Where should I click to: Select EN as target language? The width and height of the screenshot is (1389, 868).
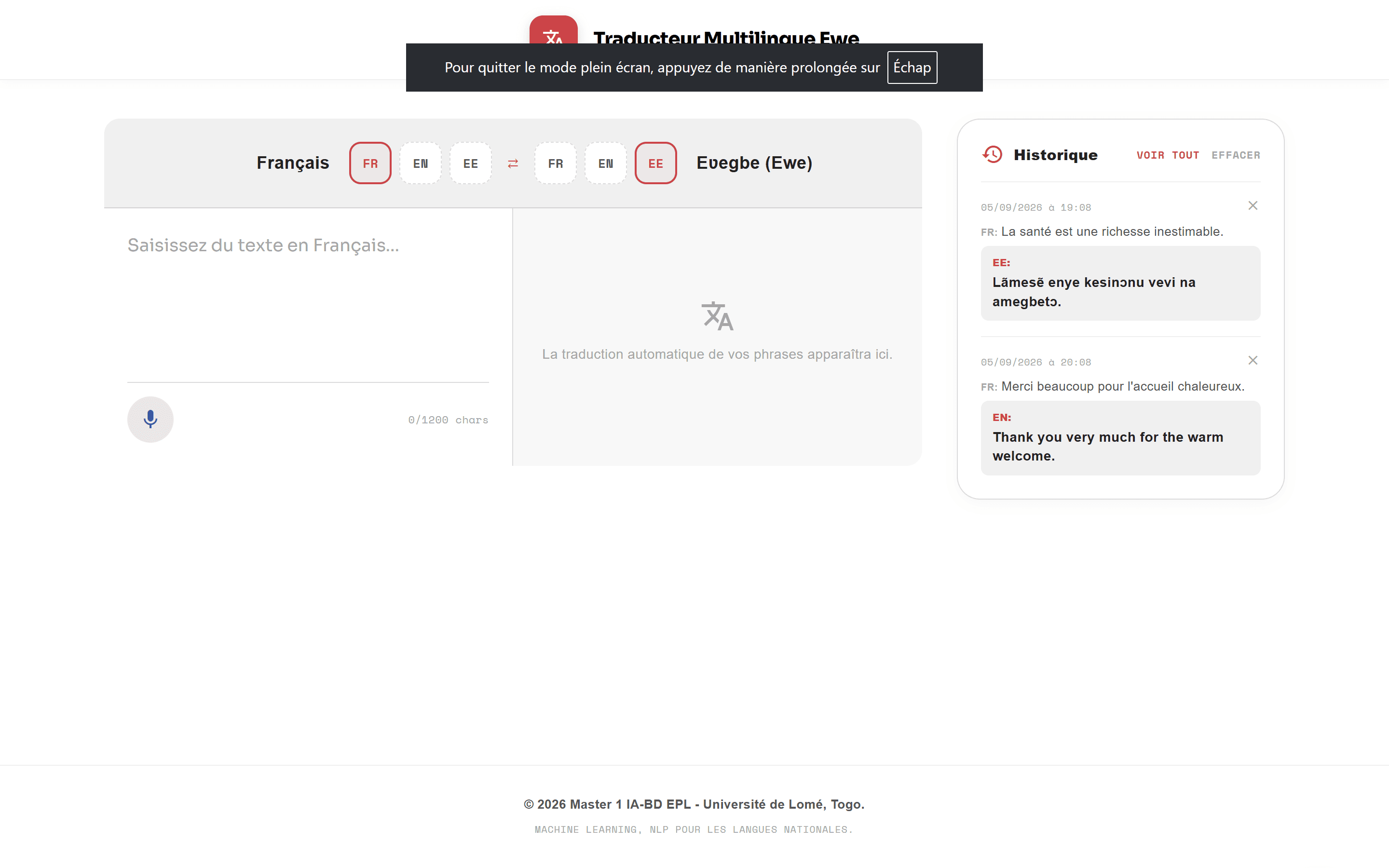606,163
